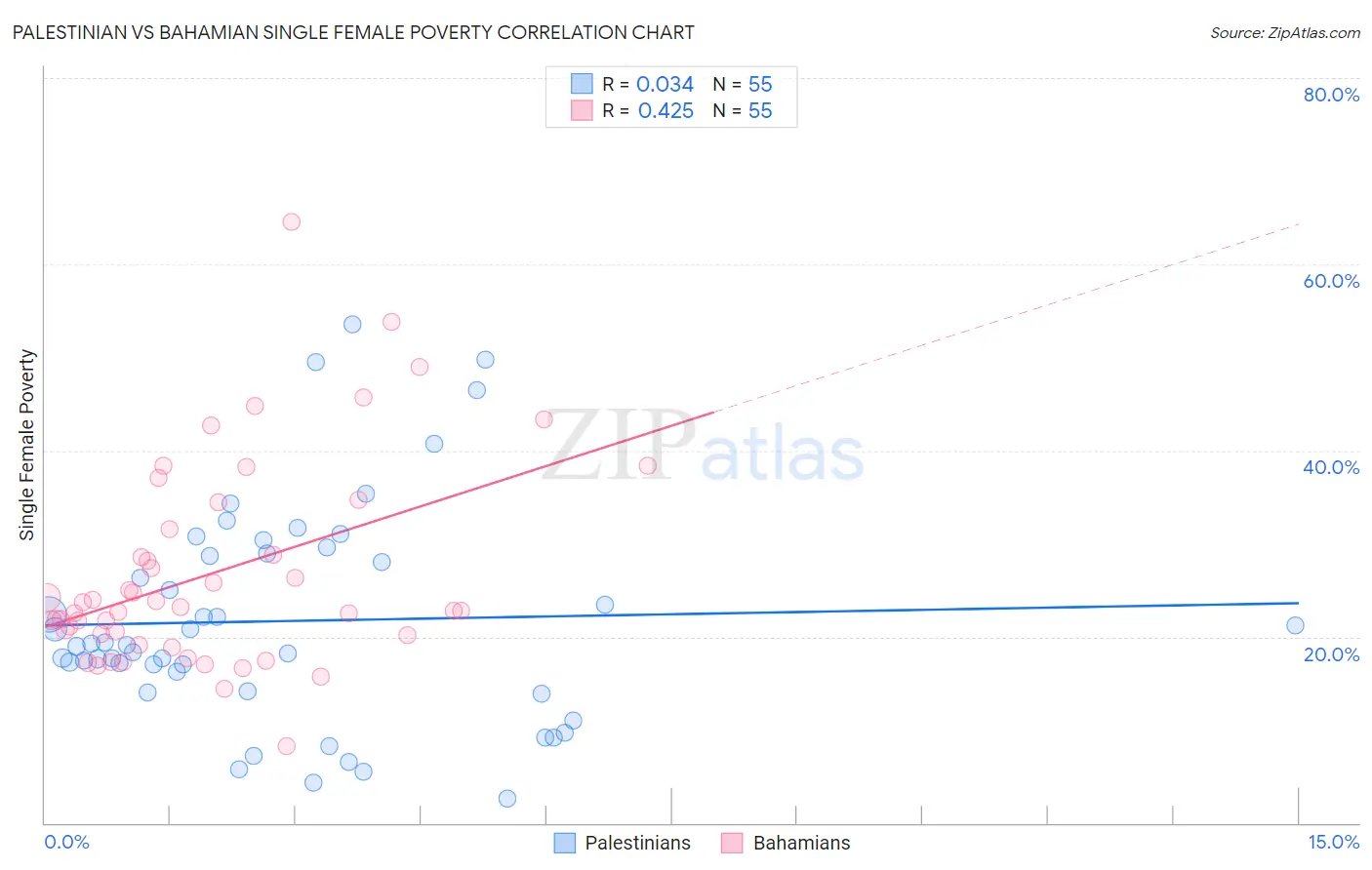
Task: Click the 60.0% y-axis tick label
Action: pyautogui.click(x=1331, y=281)
